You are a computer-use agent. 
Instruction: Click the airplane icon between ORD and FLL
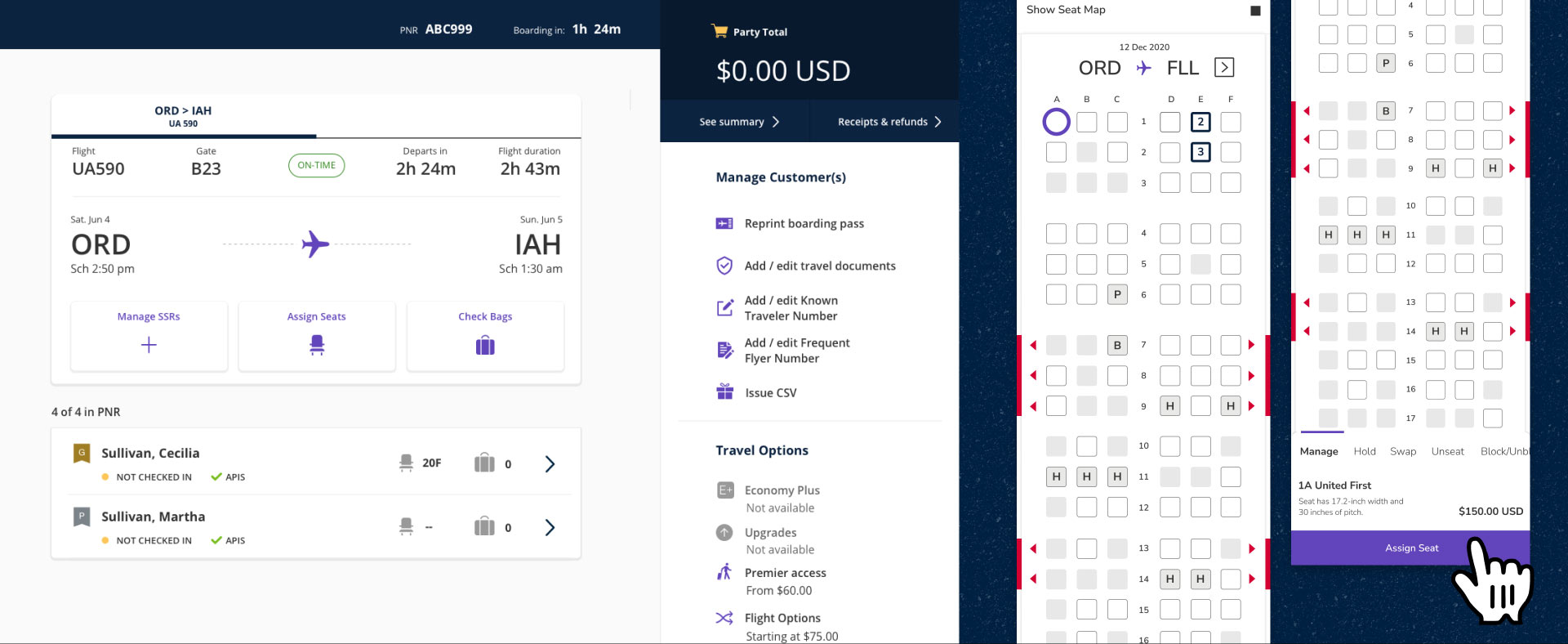point(1143,68)
